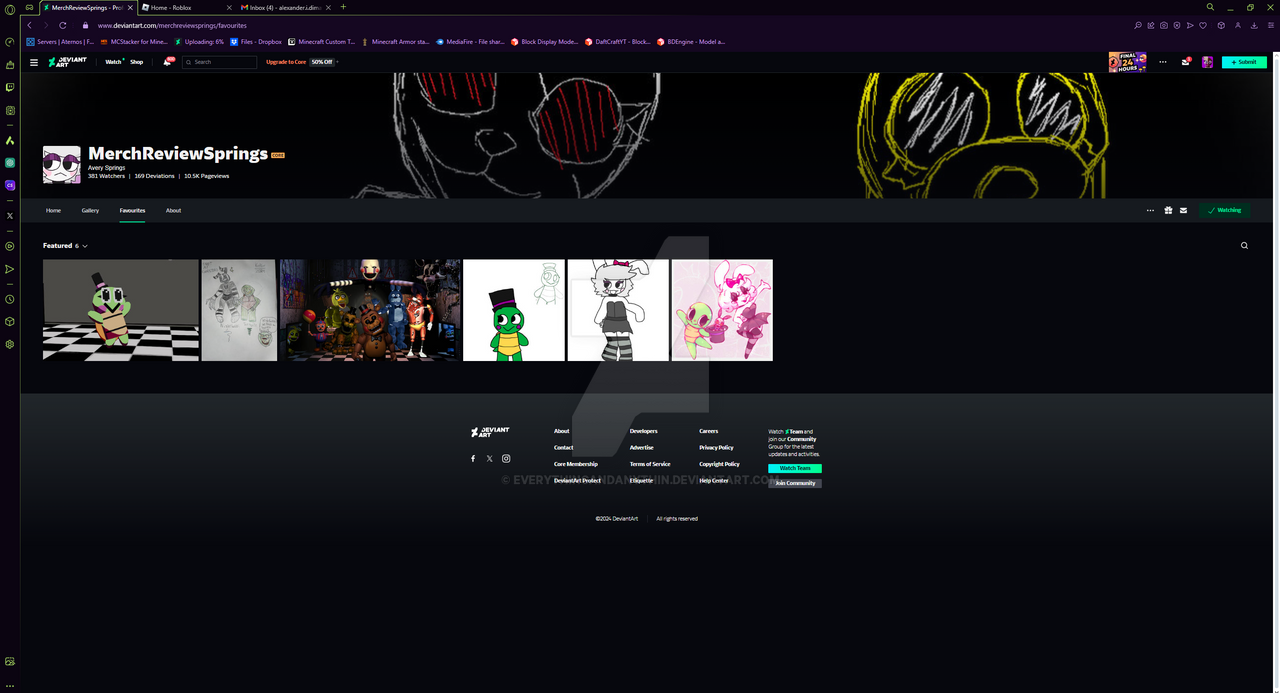Open MerchReviewSprings profile avatar
This screenshot has width=1280, height=693.
[62, 165]
